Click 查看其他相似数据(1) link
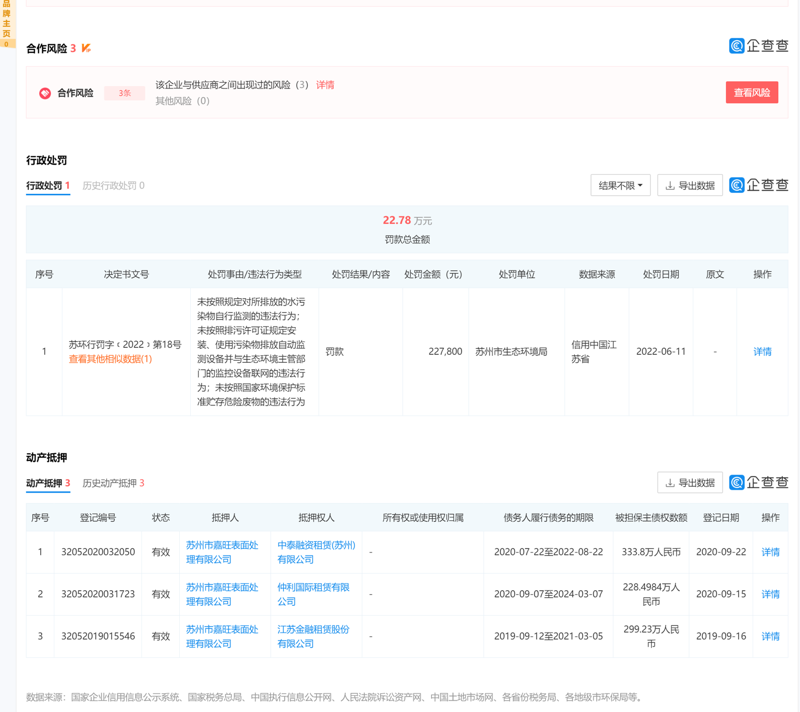The width and height of the screenshot is (800, 712). tap(110, 359)
